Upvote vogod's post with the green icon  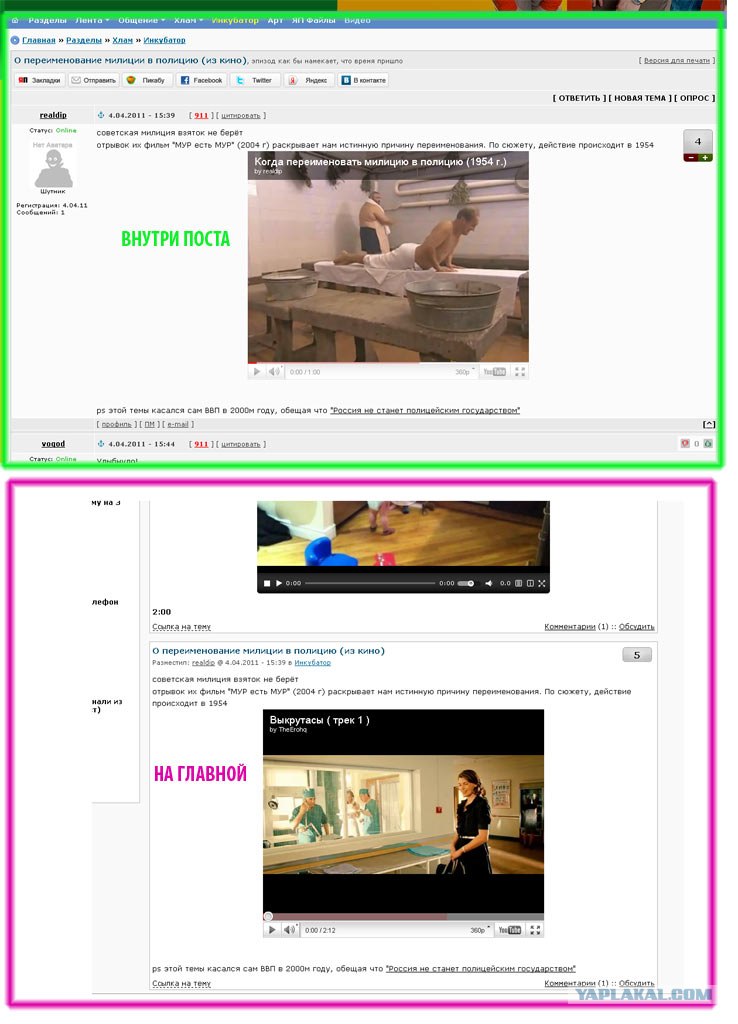click(x=708, y=443)
